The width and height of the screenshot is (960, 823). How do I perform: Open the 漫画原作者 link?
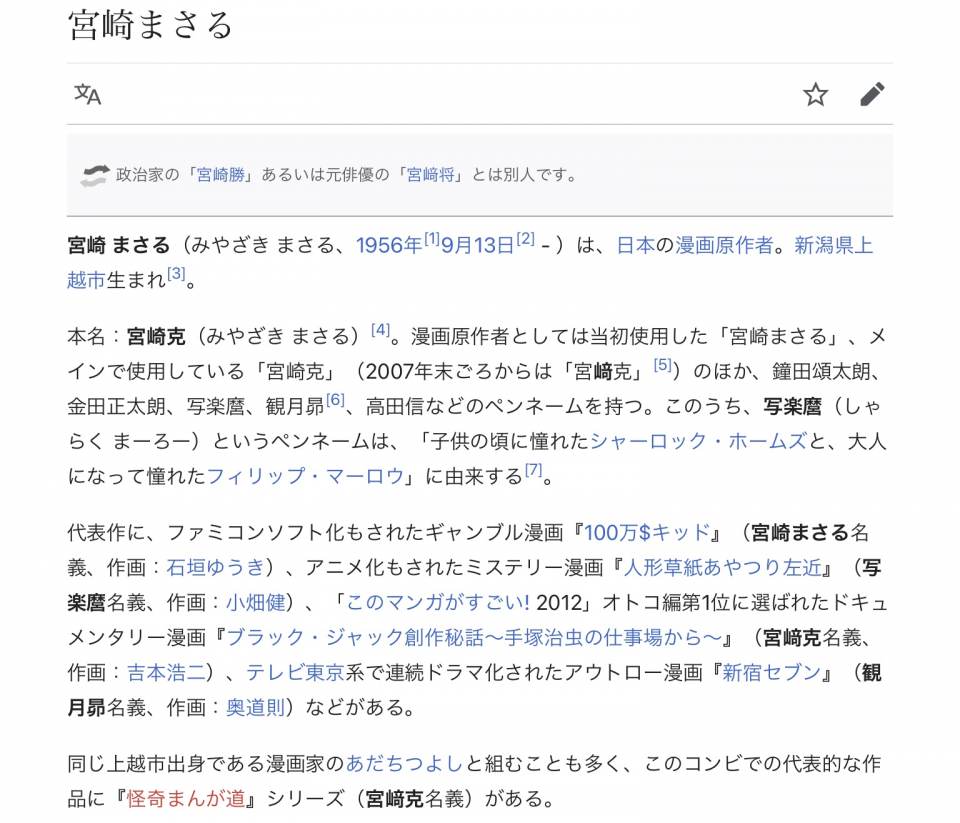tap(724, 246)
